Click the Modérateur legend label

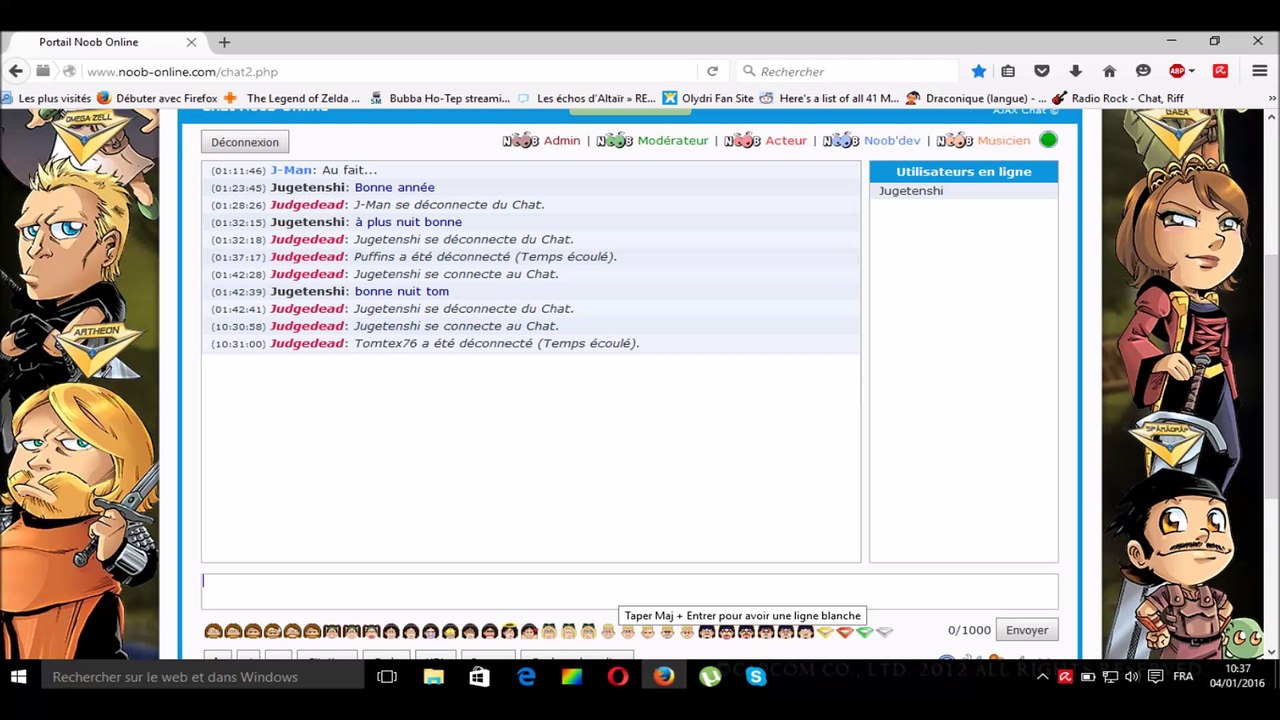(672, 140)
